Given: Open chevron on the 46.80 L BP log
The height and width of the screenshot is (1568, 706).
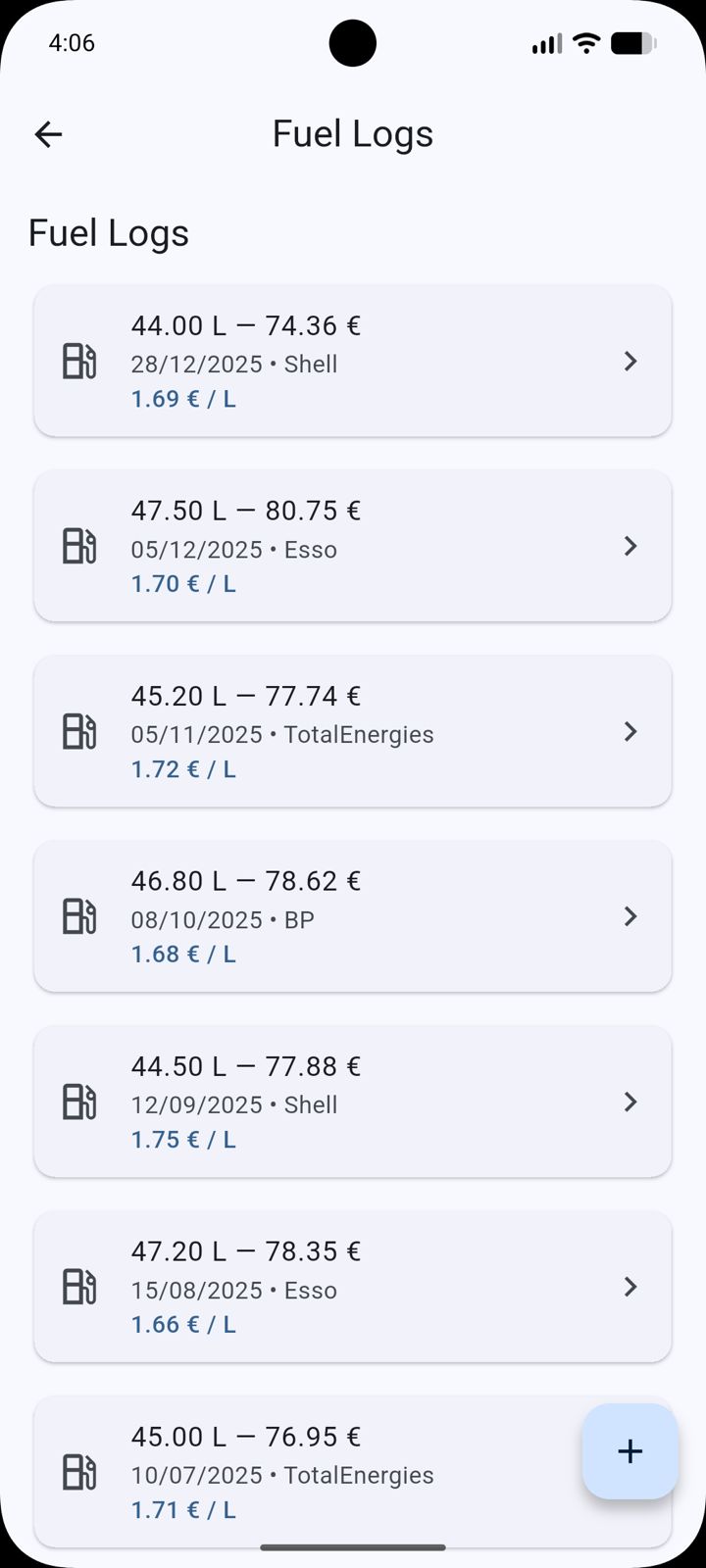Looking at the screenshot, I should coord(630,916).
